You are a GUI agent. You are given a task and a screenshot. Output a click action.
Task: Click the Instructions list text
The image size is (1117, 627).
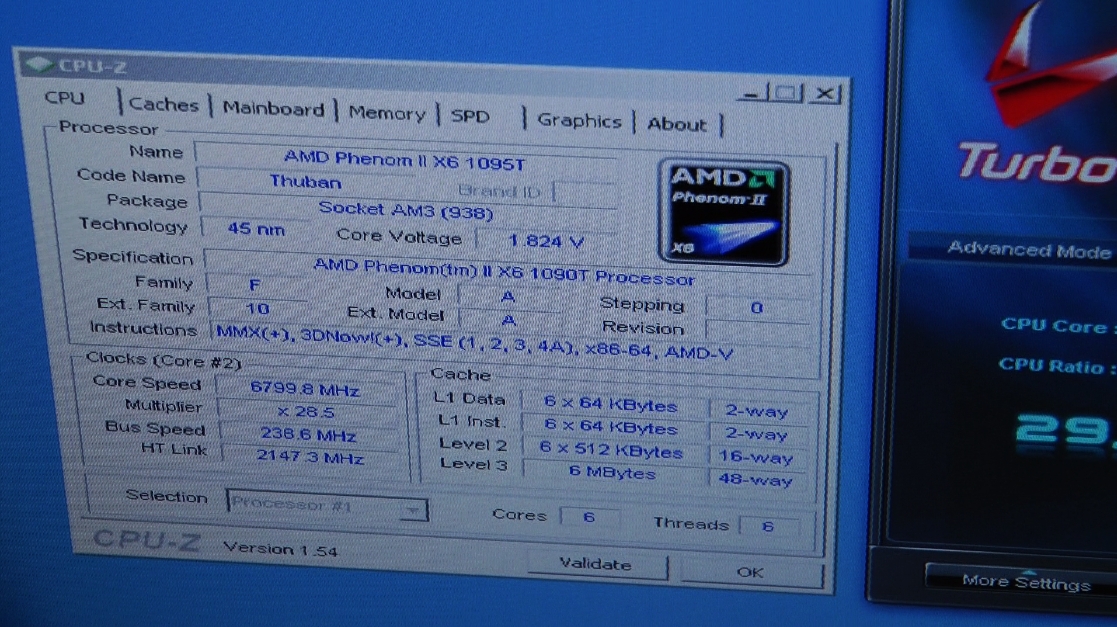tap(474, 343)
